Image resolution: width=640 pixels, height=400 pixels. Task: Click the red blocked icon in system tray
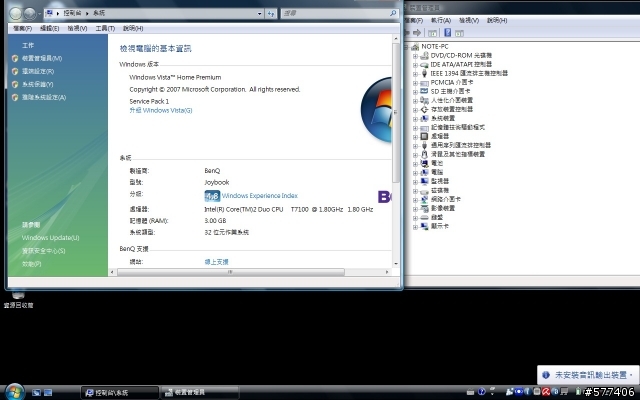546,392
